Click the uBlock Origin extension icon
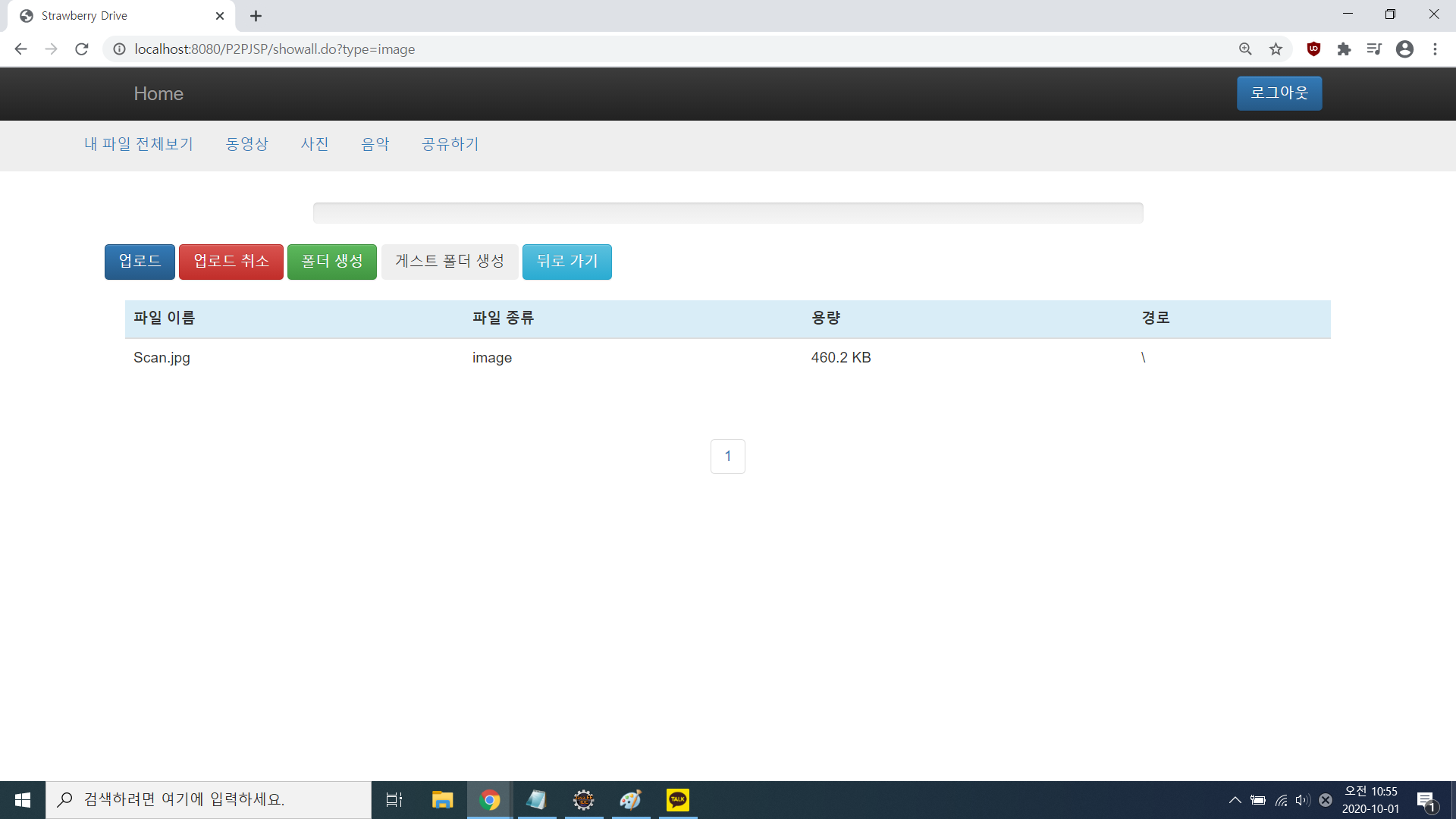 pyautogui.click(x=1313, y=49)
